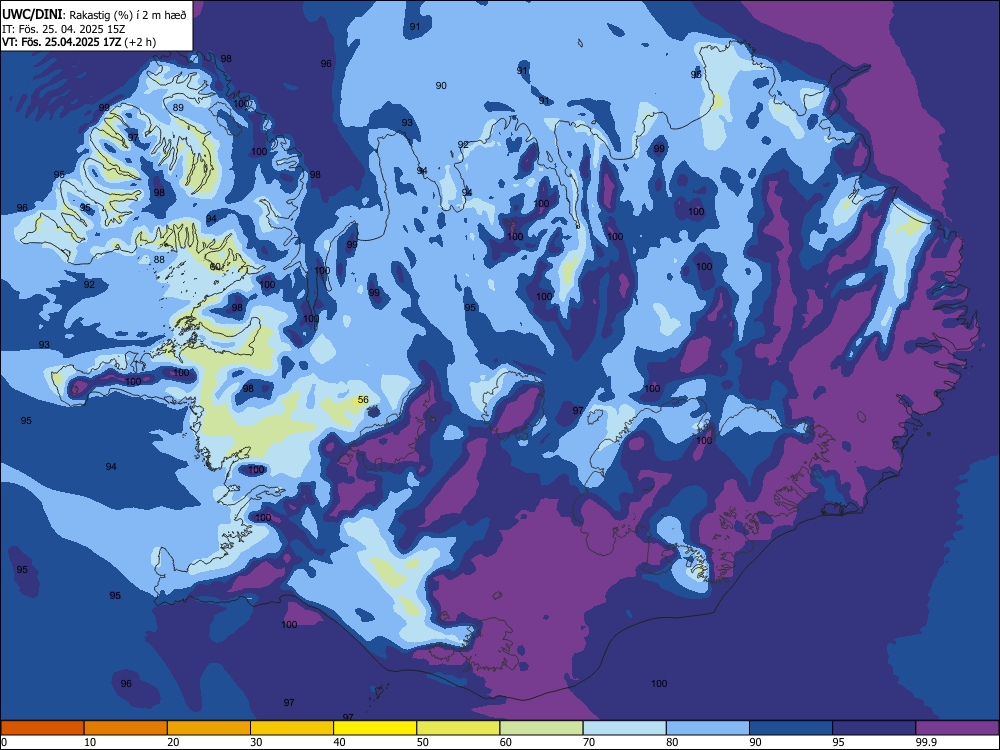Image resolution: width=1000 pixels, height=750 pixels.
Task: Choose the 30–40 amber legend swatch
Action: click(x=291, y=727)
